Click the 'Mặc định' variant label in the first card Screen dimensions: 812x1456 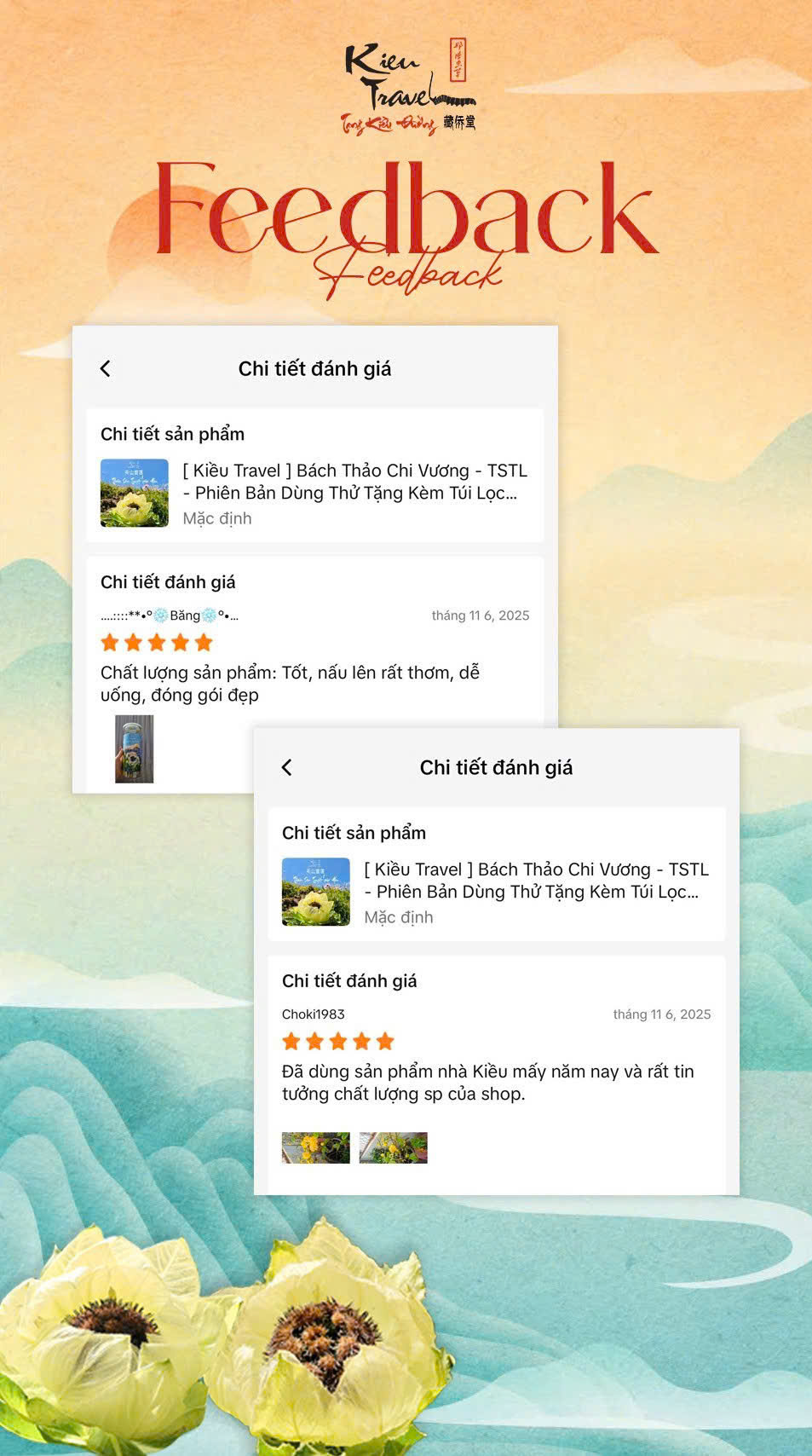pyautogui.click(x=217, y=518)
